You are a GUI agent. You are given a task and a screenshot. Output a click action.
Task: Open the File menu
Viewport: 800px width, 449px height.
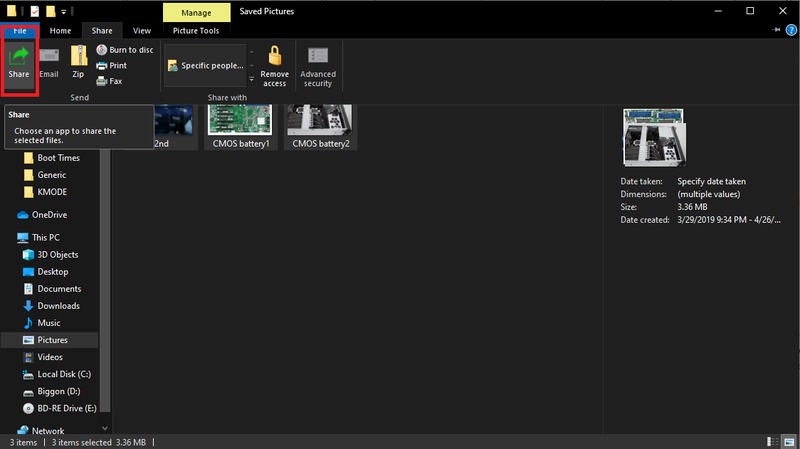click(19, 31)
